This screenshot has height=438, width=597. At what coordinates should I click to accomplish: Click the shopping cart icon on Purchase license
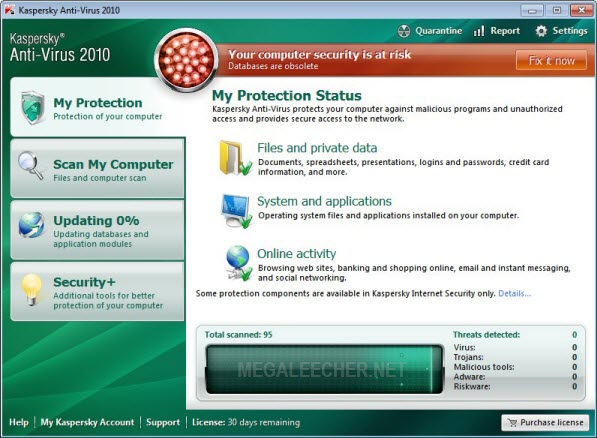(x=512, y=423)
